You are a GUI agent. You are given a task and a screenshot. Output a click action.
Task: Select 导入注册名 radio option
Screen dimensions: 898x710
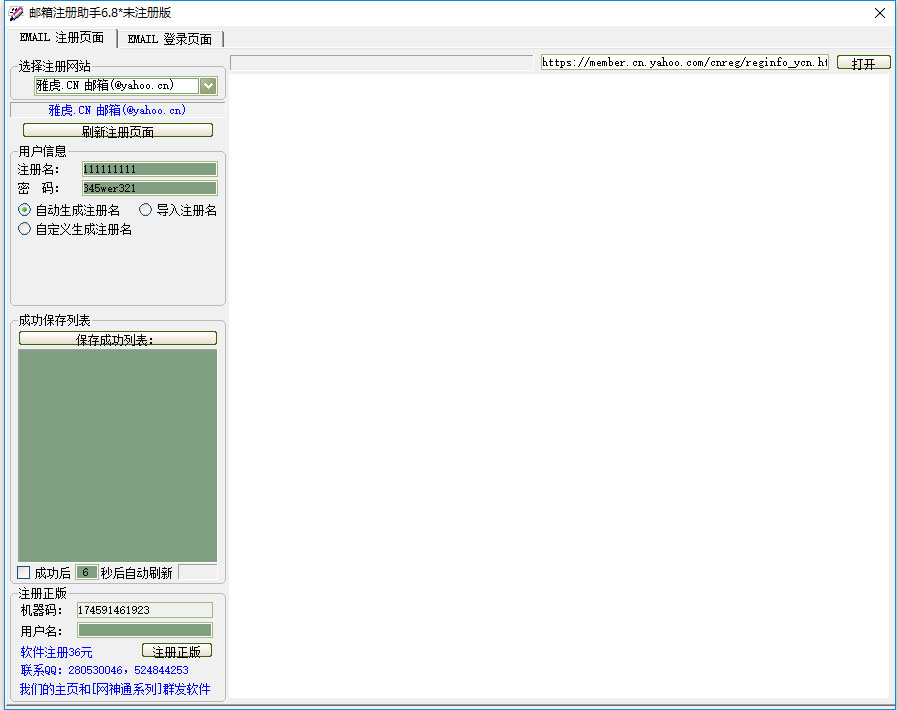coord(146,210)
